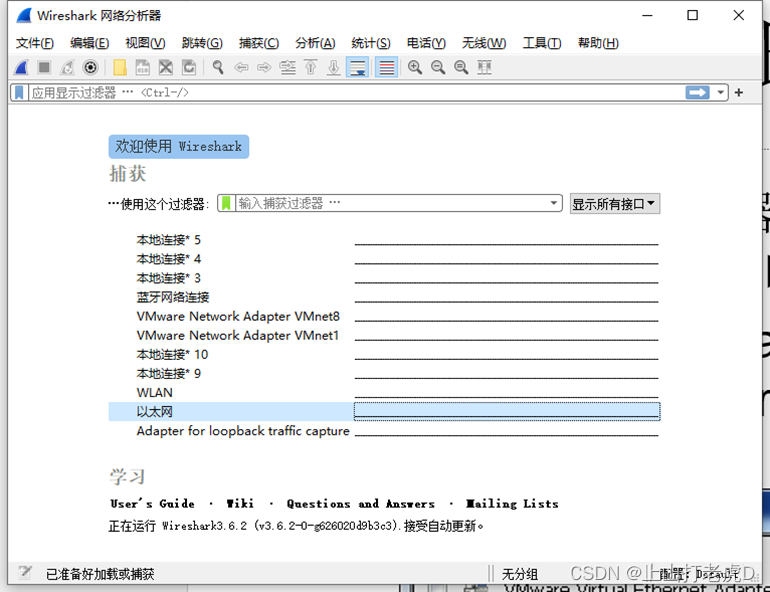Viewport: 770px width, 592px height.
Task: Open display filter bookmark icon
Action: tap(19, 92)
